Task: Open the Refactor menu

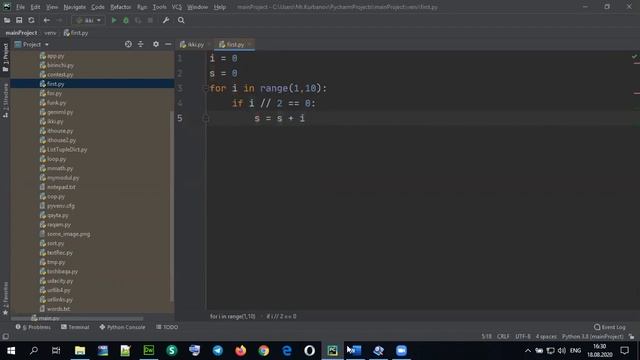Action: click(121, 7)
